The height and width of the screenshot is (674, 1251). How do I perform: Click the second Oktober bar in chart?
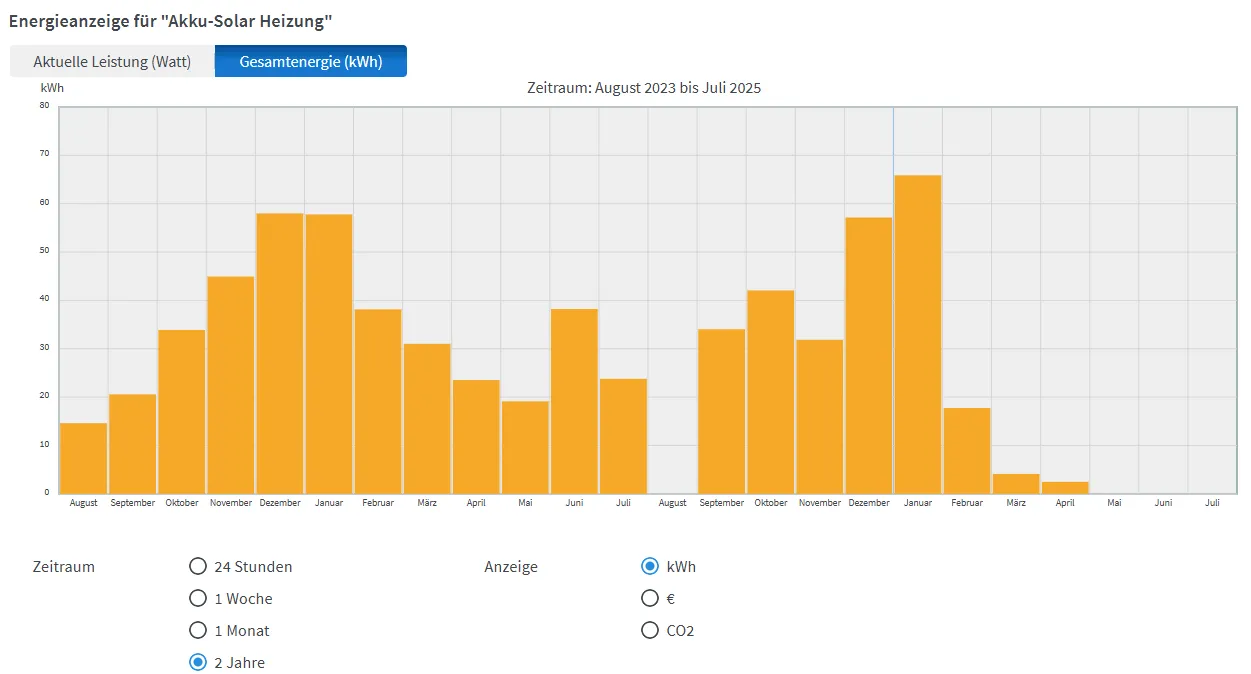click(770, 392)
